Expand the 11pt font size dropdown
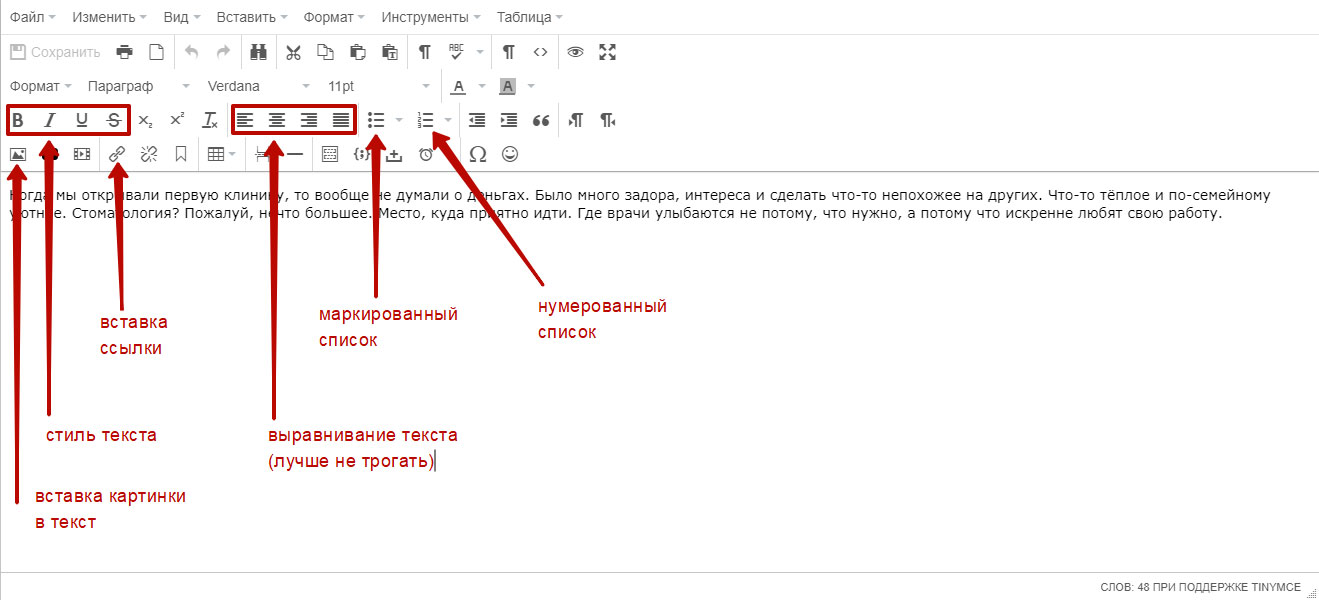Viewport: 1319px width, 600px height. click(378, 86)
